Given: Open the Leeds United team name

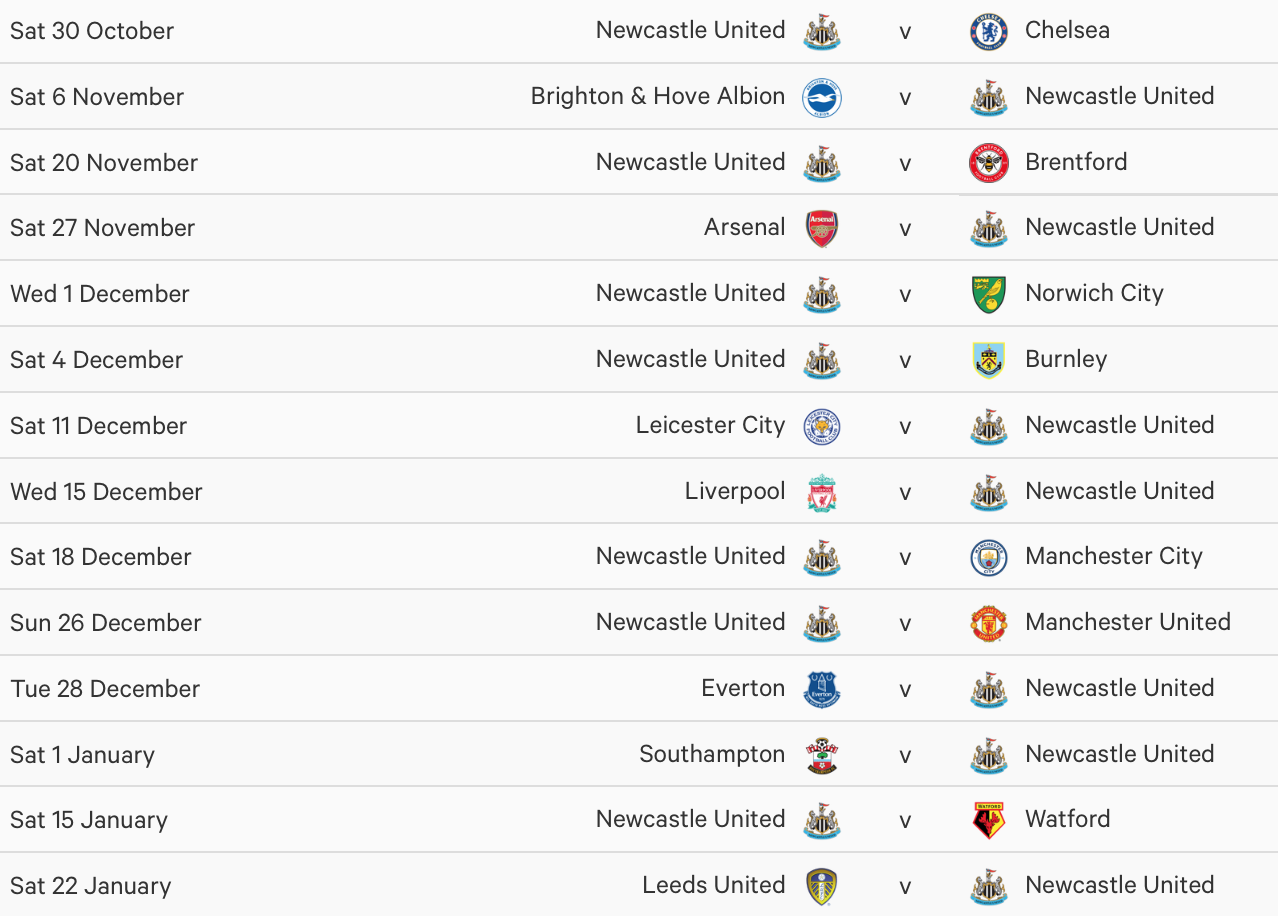Looking at the screenshot, I should pyautogui.click(x=714, y=885).
